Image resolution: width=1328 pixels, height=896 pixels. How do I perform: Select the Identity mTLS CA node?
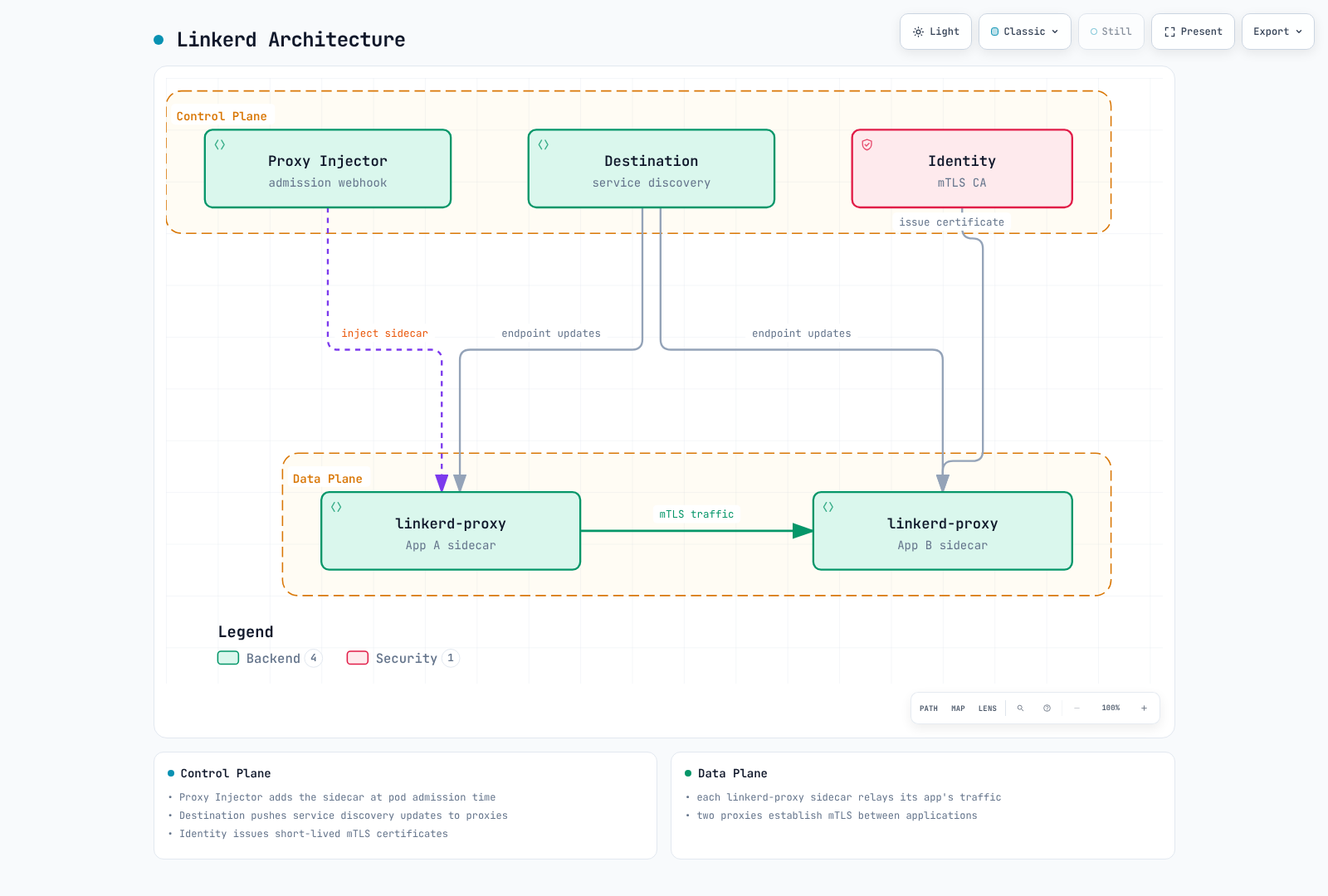click(x=962, y=168)
